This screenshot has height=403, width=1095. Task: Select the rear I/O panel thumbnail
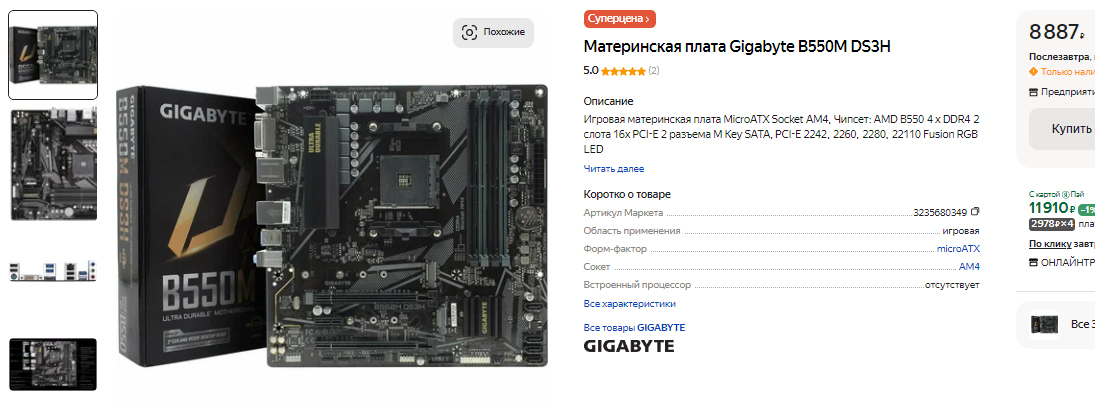pyautogui.click(x=53, y=271)
